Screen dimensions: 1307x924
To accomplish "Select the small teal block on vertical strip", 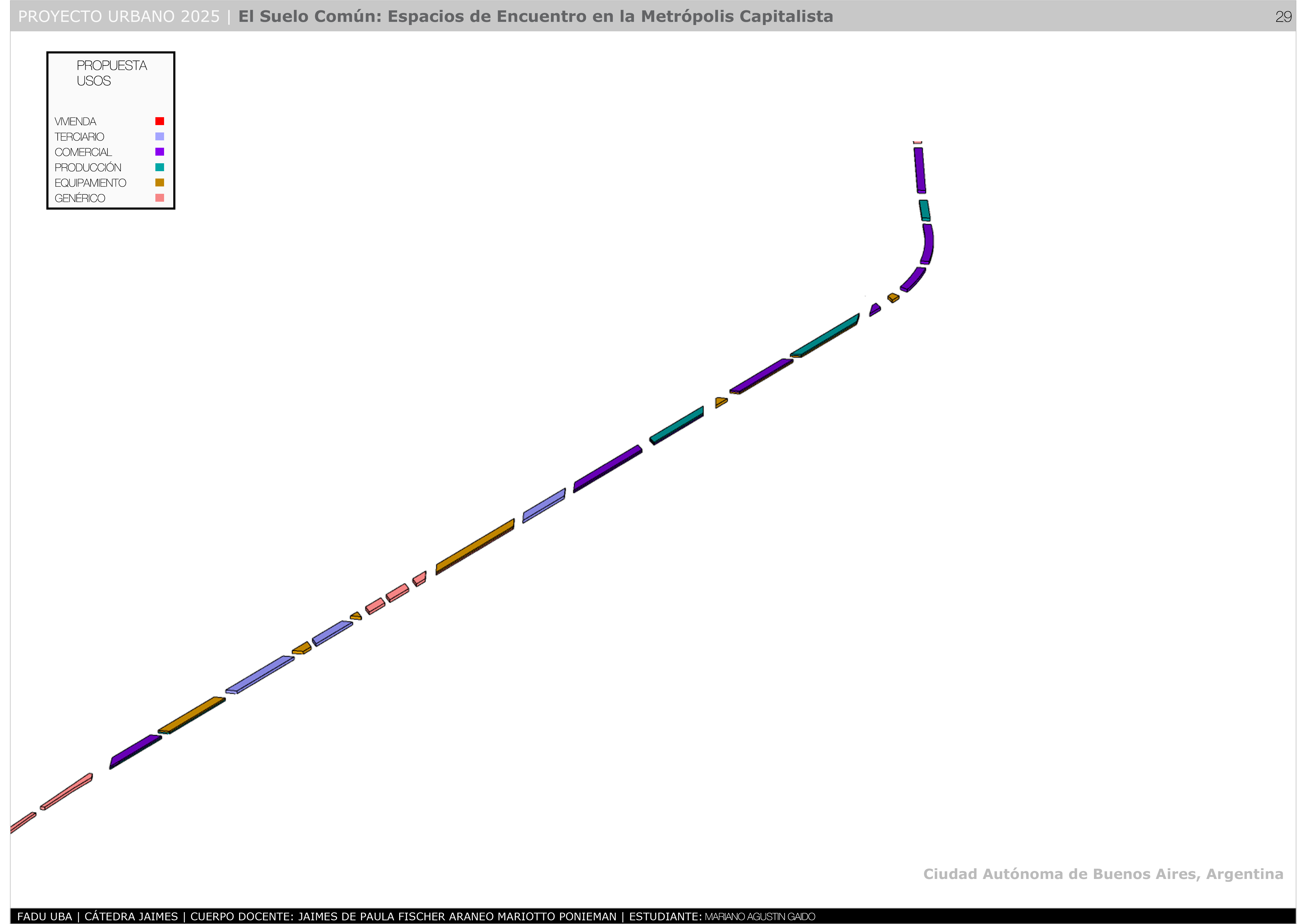I will [x=924, y=210].
